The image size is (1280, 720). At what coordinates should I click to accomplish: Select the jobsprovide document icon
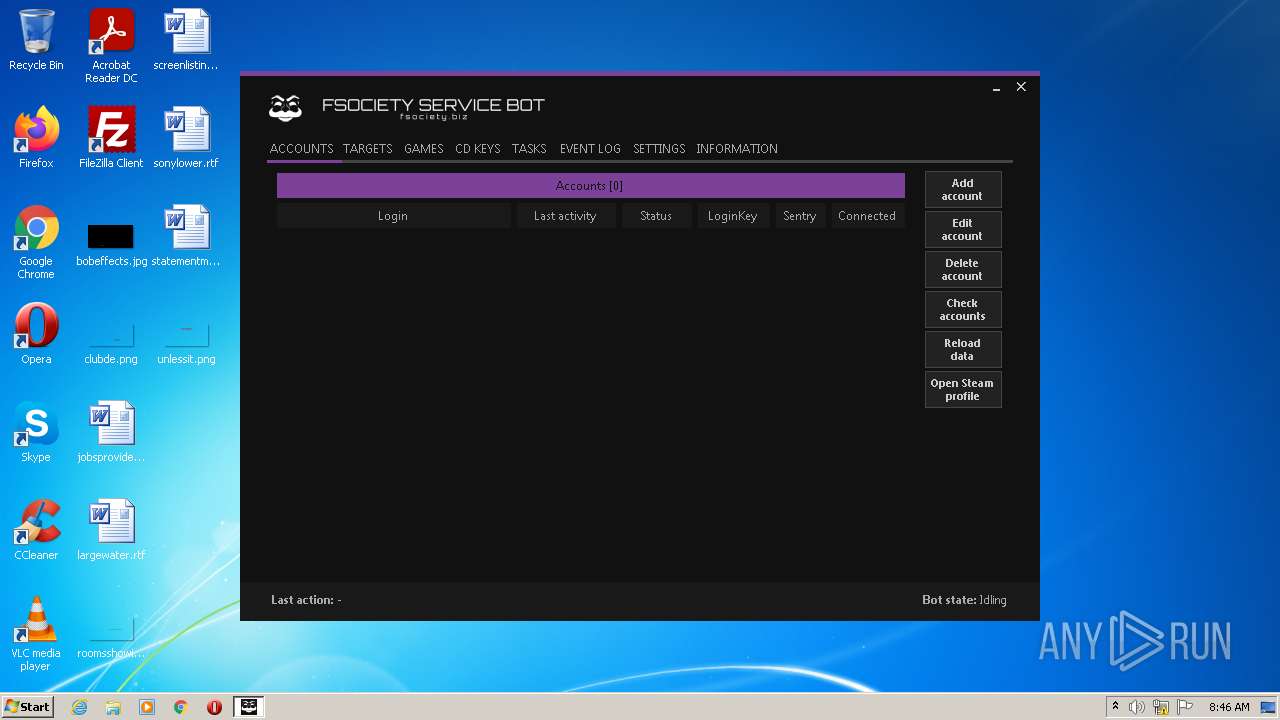[111, 432]
